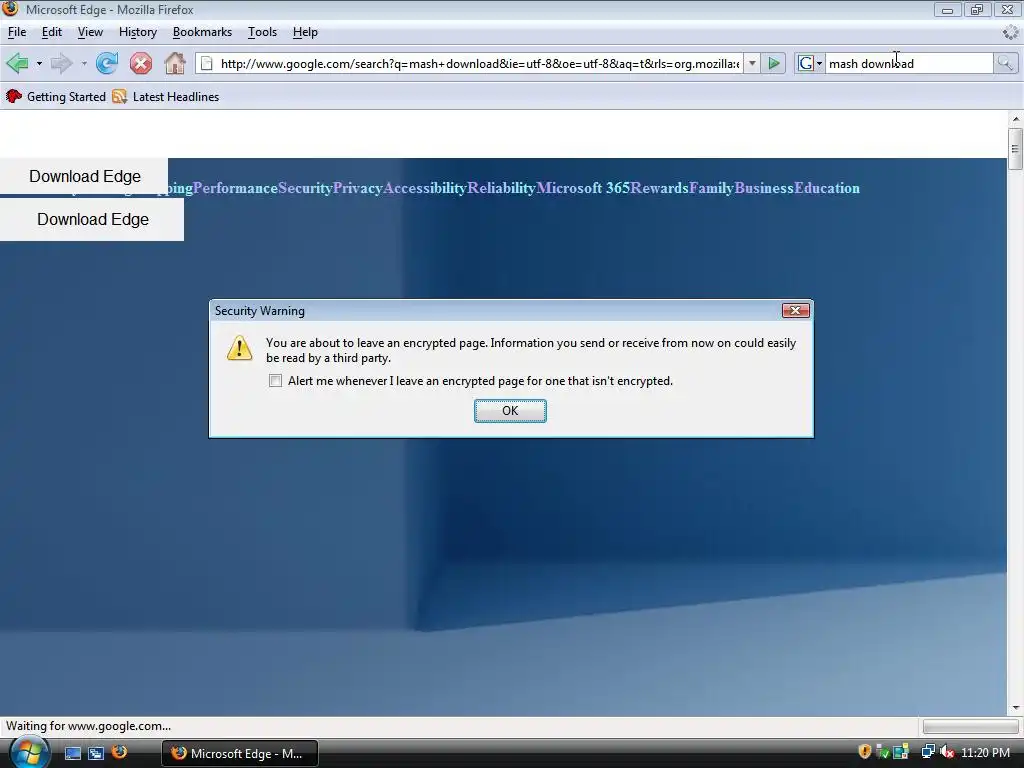Open search engine selector dropdown
Screen dimensions: 1024x768
coord(820,63)
